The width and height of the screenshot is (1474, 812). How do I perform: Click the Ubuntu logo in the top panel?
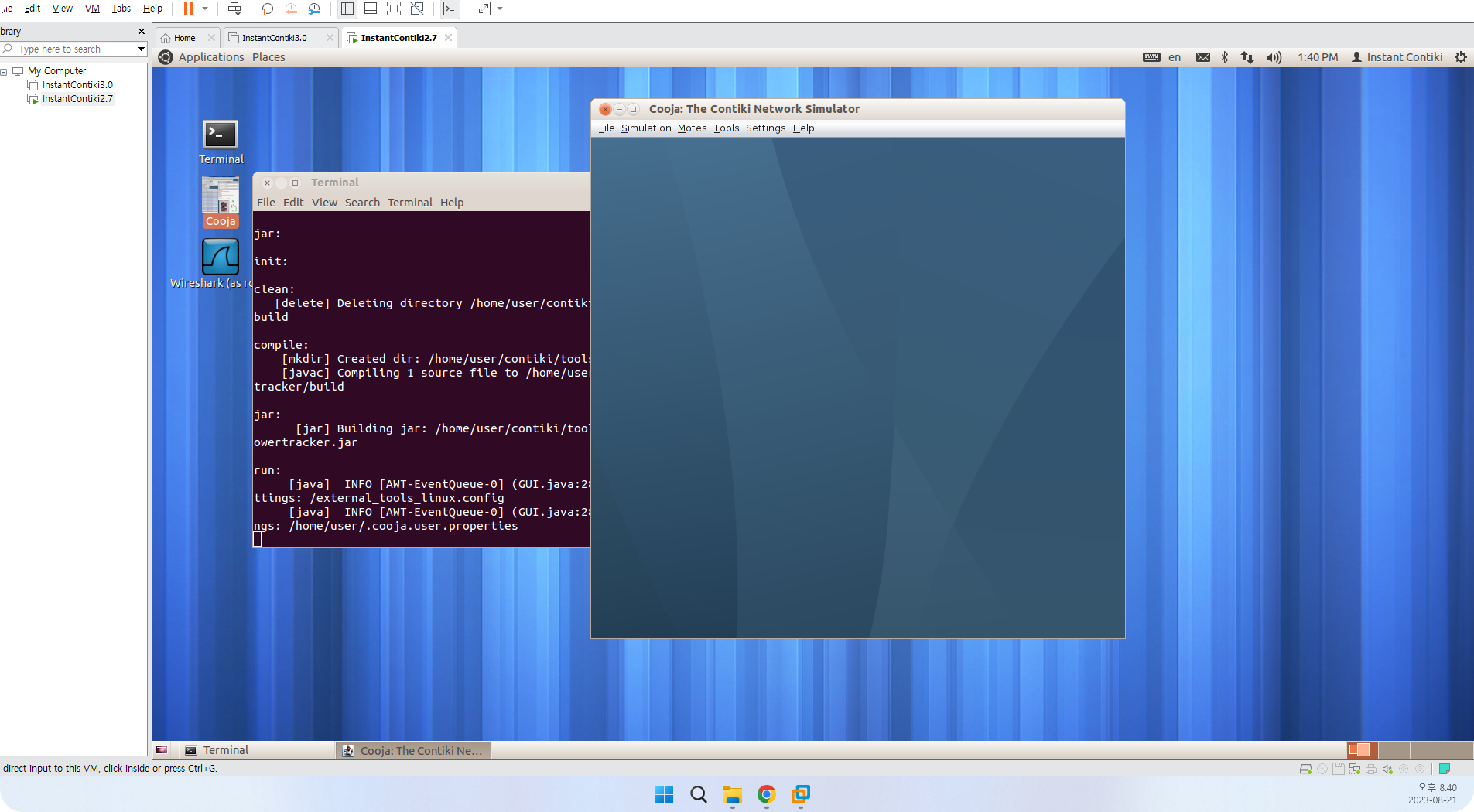coord(166,57)
